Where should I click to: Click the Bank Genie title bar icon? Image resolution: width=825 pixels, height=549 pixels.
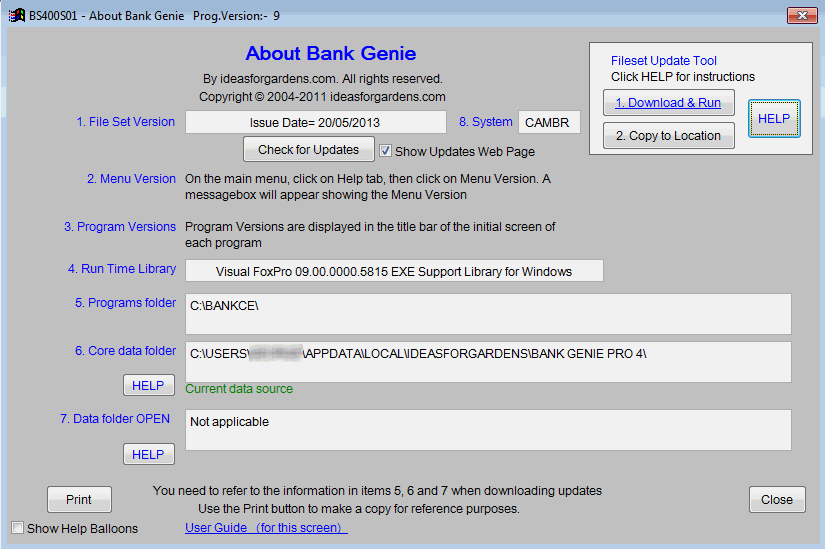click(x=16, y=15)
